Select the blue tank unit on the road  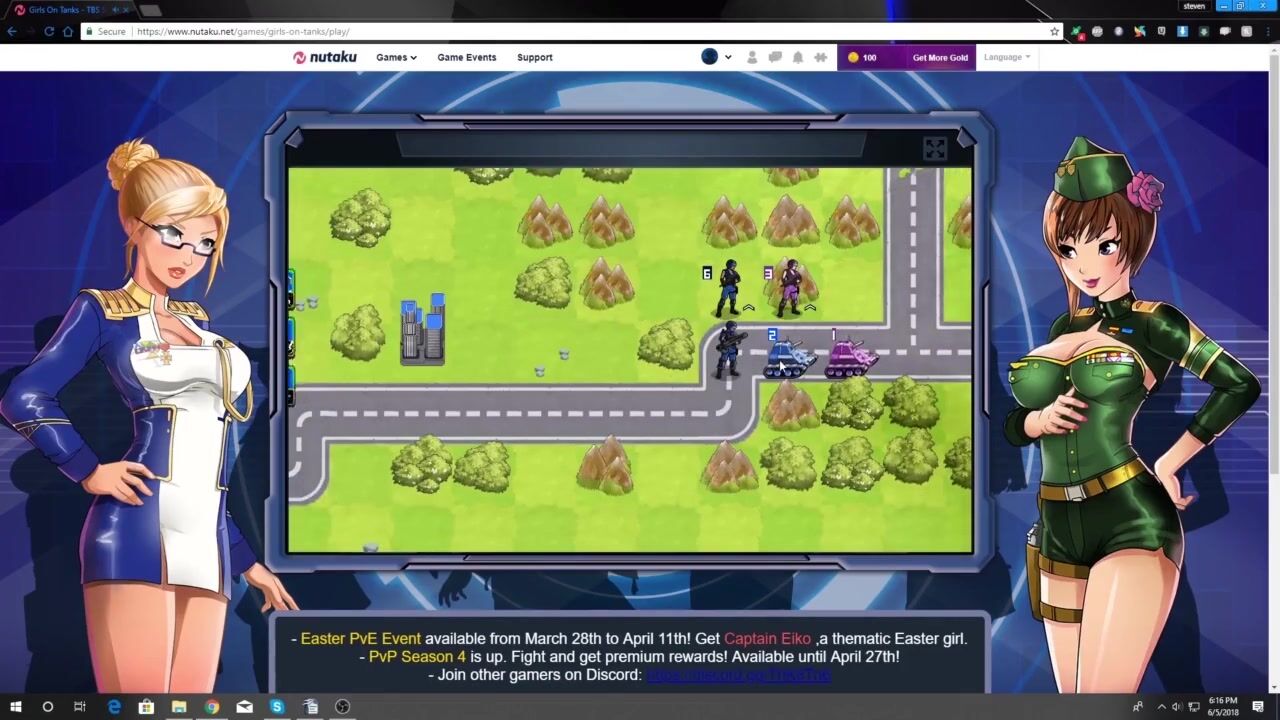pos(788,358)
